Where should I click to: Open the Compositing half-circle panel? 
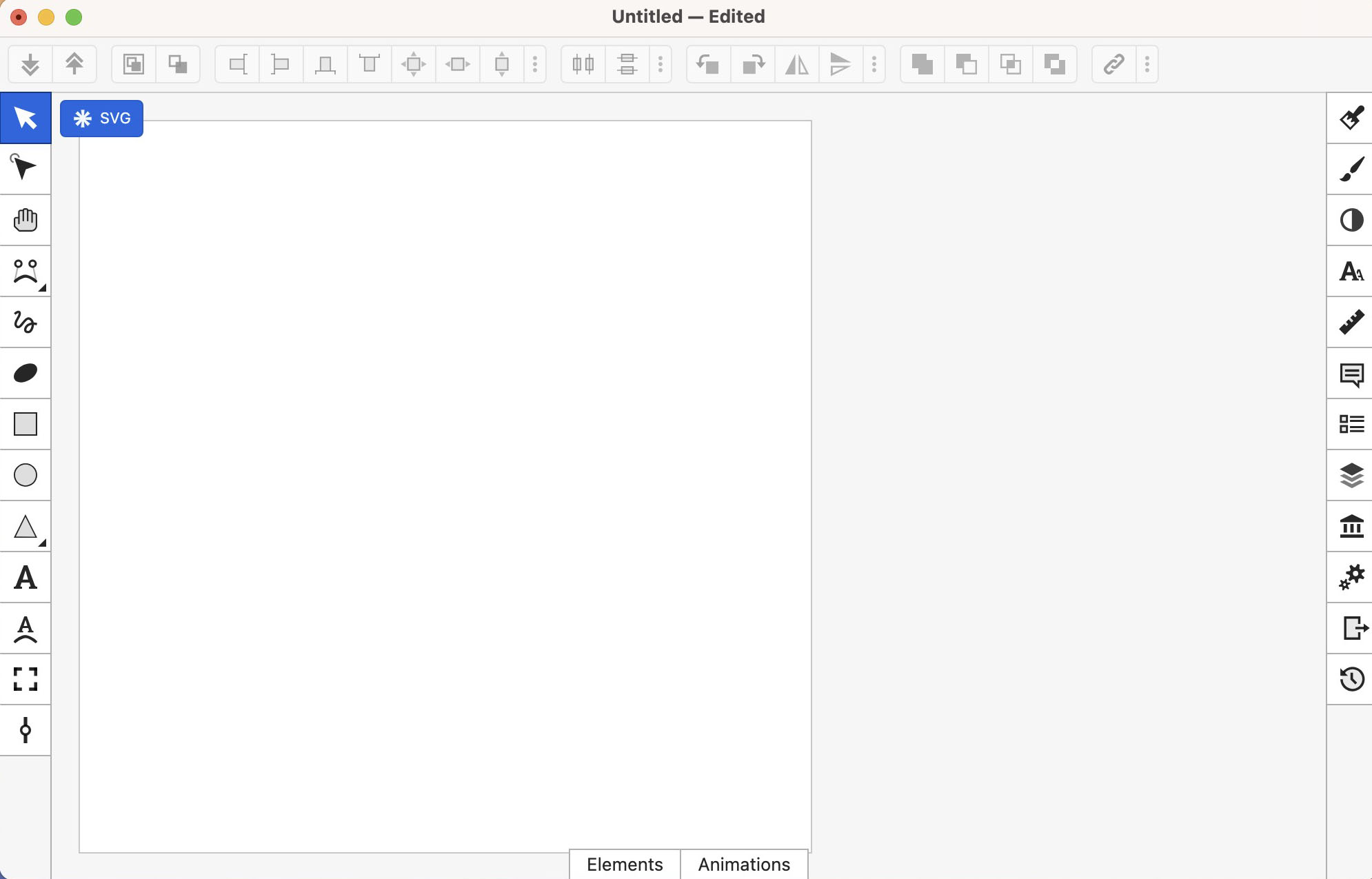[1351, 220]
